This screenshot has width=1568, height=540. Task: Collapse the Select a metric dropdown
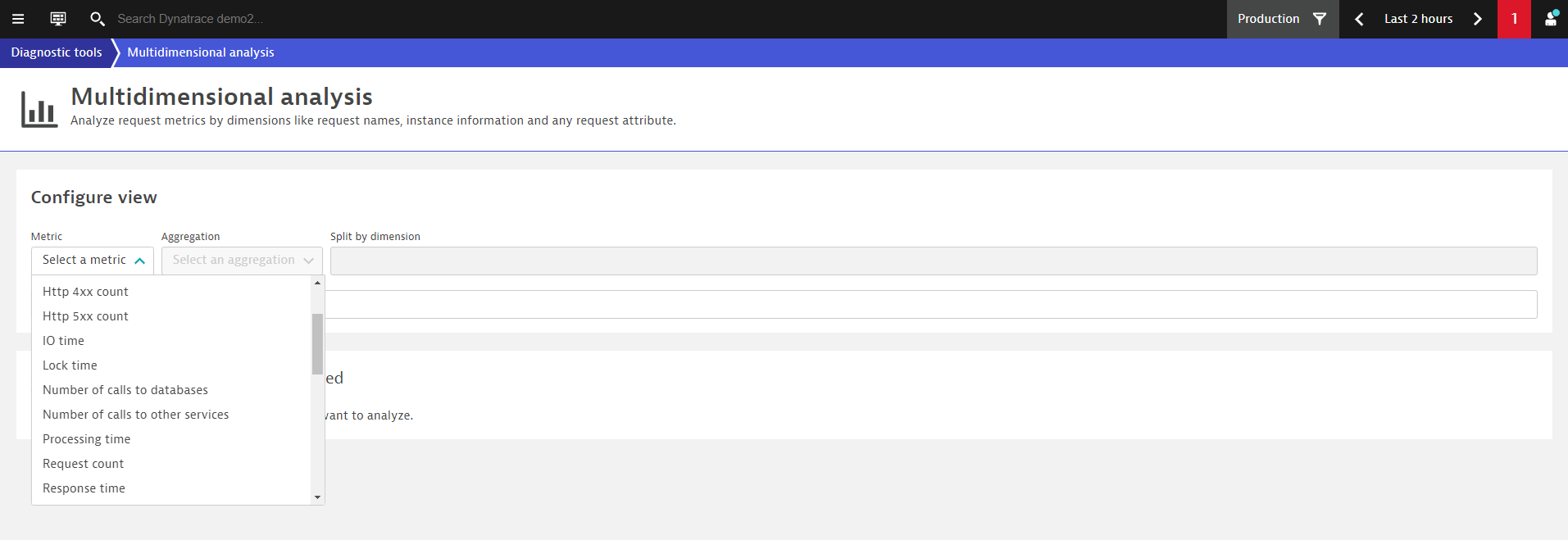93,261
